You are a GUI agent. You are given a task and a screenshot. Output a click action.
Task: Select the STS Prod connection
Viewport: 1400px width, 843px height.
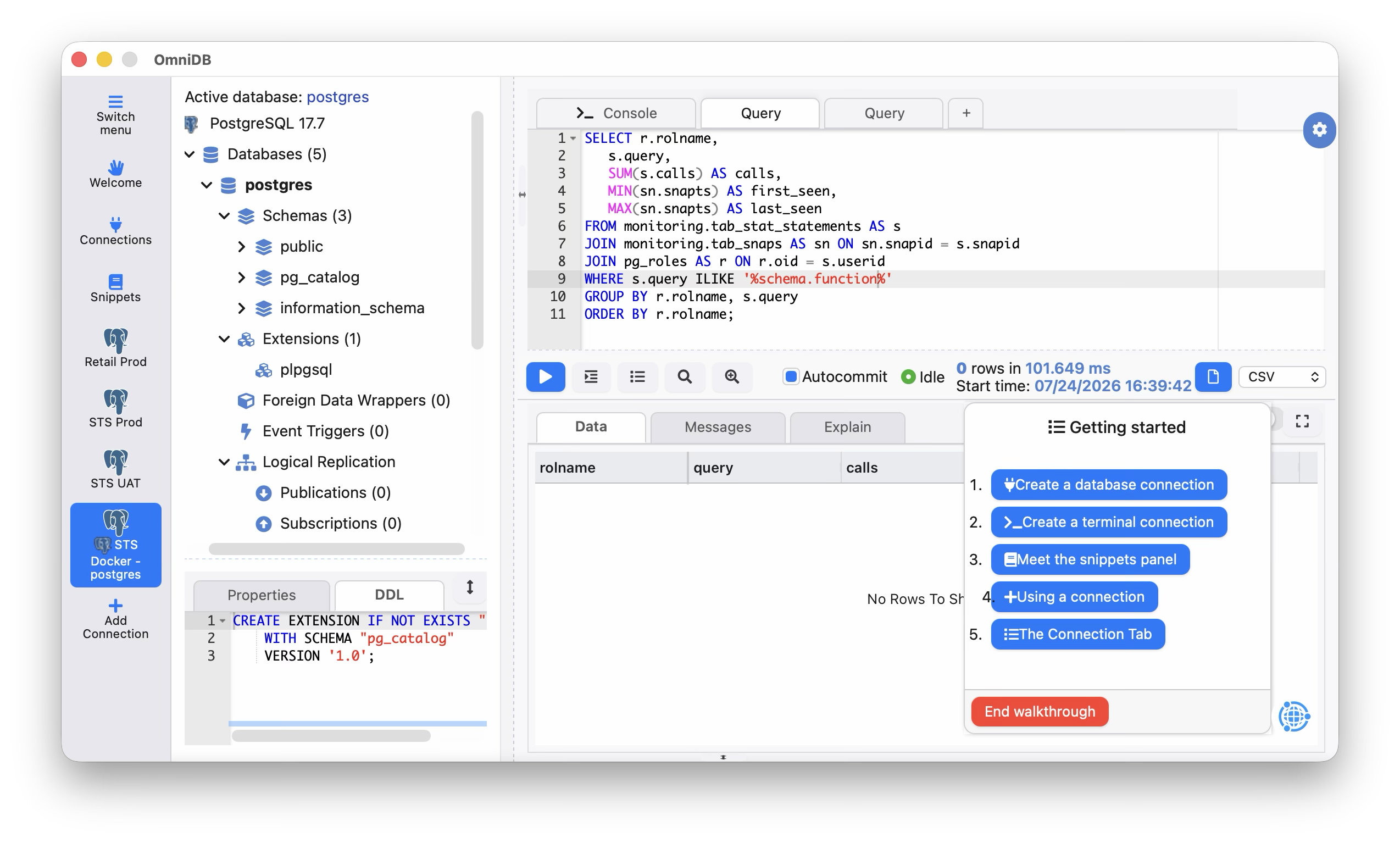pyautogui.click(x=115, y=408)
